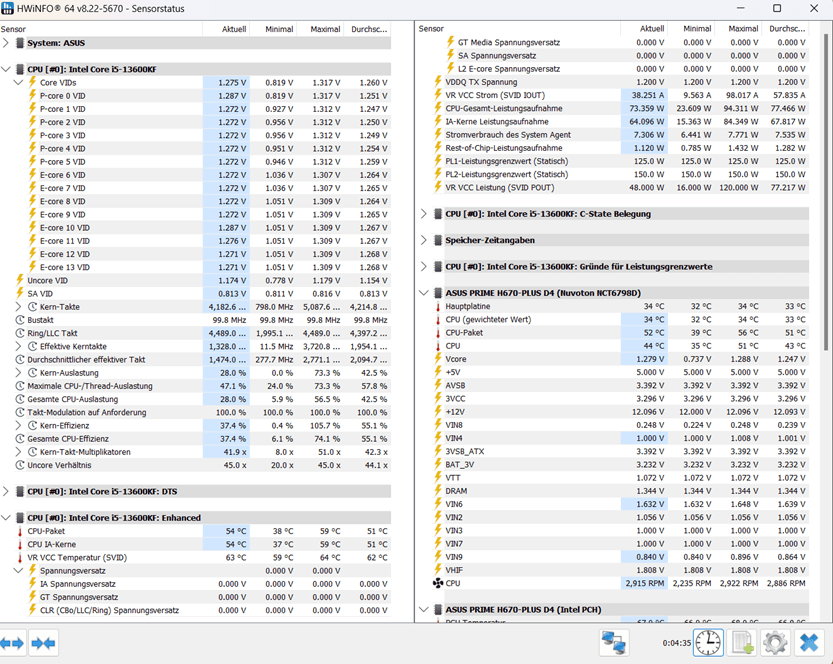The width and height of the screenshot is (833, 664).
Task: Select Takt-Modulation auf Anforderung row
Action: click(196, 412)
